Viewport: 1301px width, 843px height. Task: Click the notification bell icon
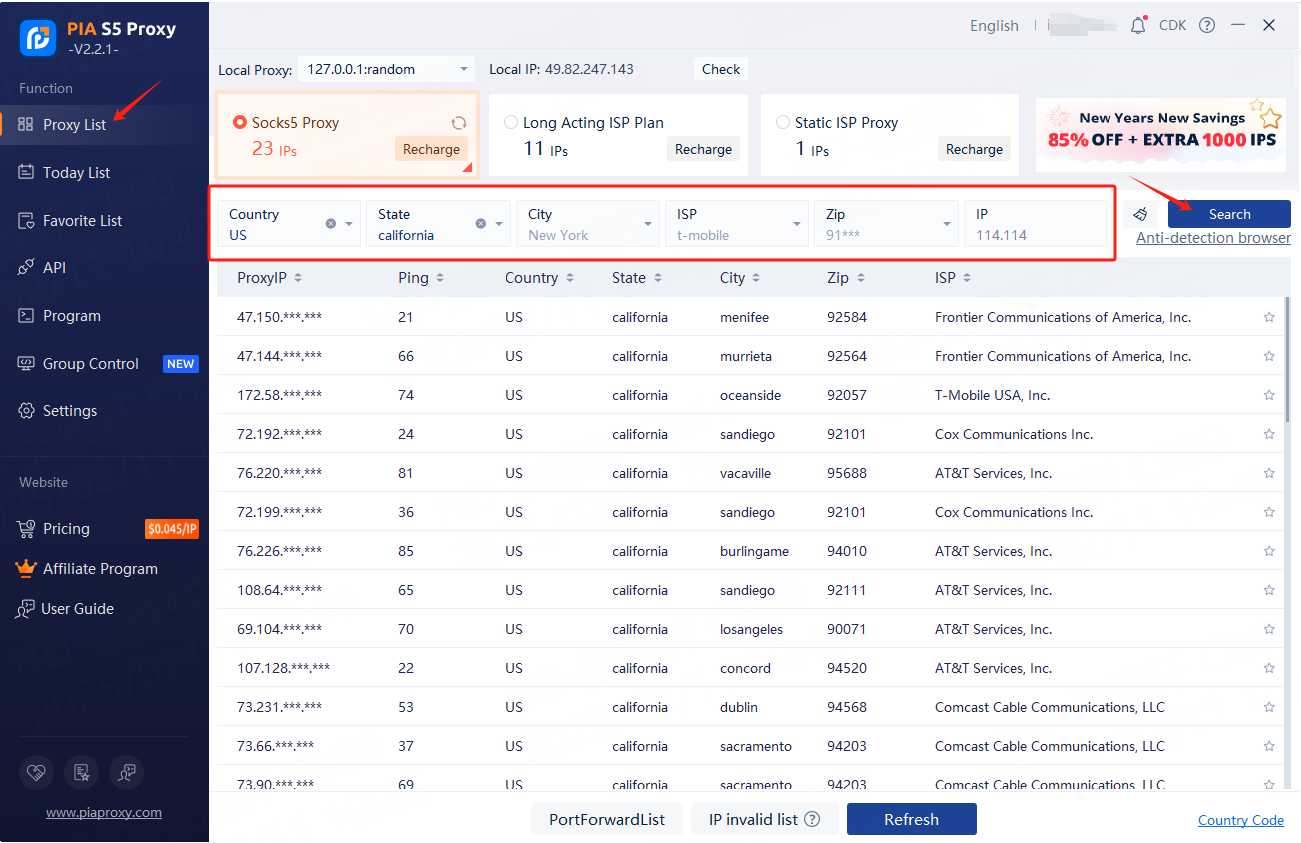(1138, 26)
